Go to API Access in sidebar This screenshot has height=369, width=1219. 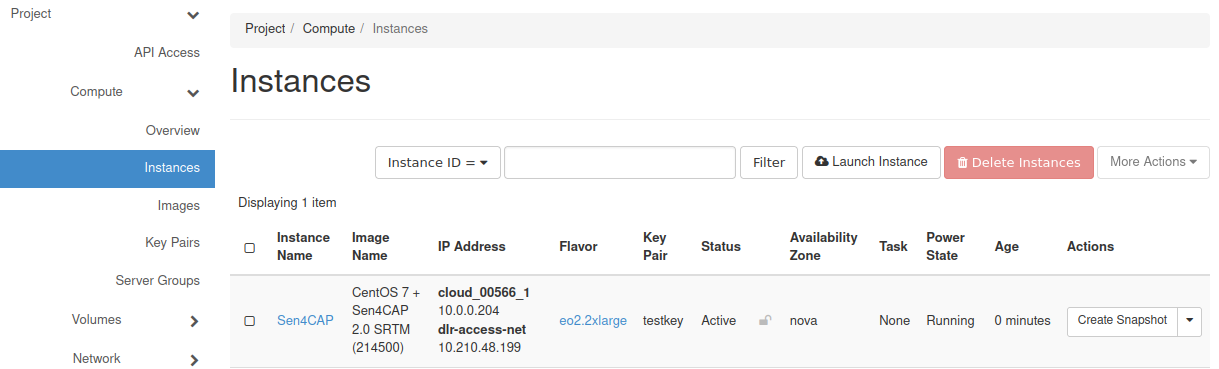click(167, 52)
